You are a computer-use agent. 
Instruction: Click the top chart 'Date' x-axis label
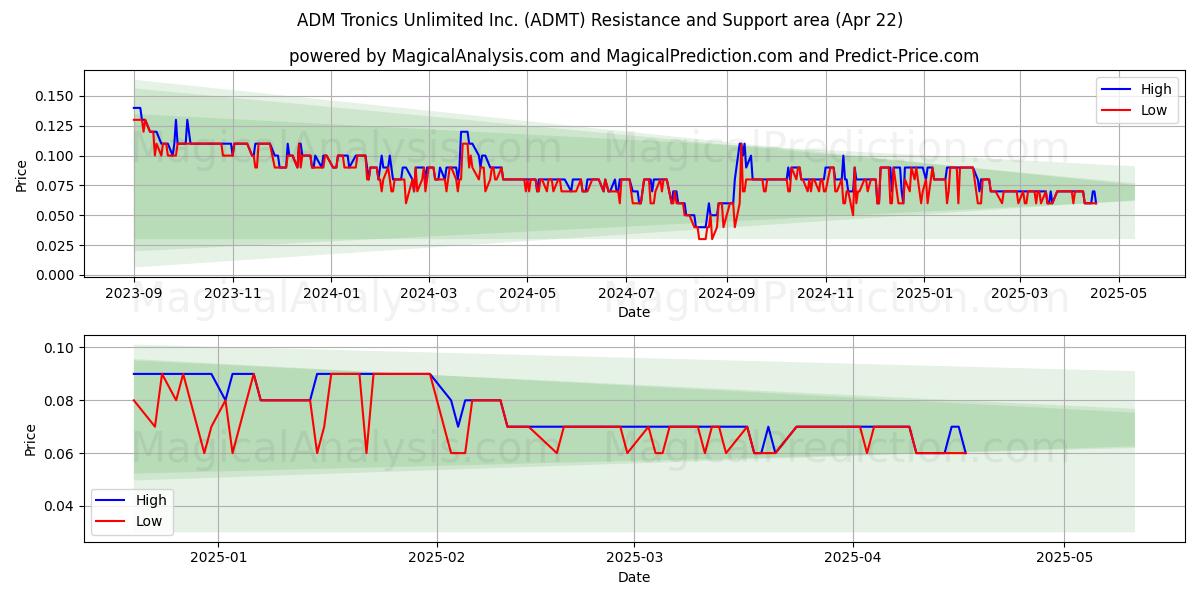634,312
